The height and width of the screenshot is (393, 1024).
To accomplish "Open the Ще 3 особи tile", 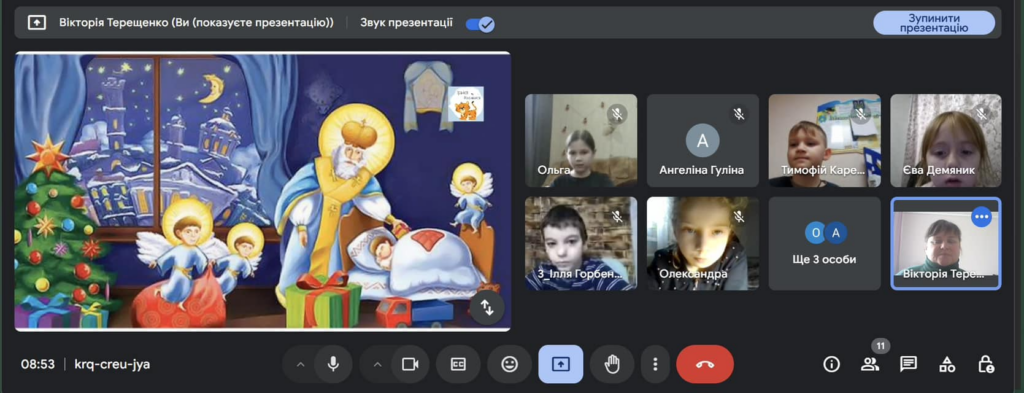I will 824,244.
